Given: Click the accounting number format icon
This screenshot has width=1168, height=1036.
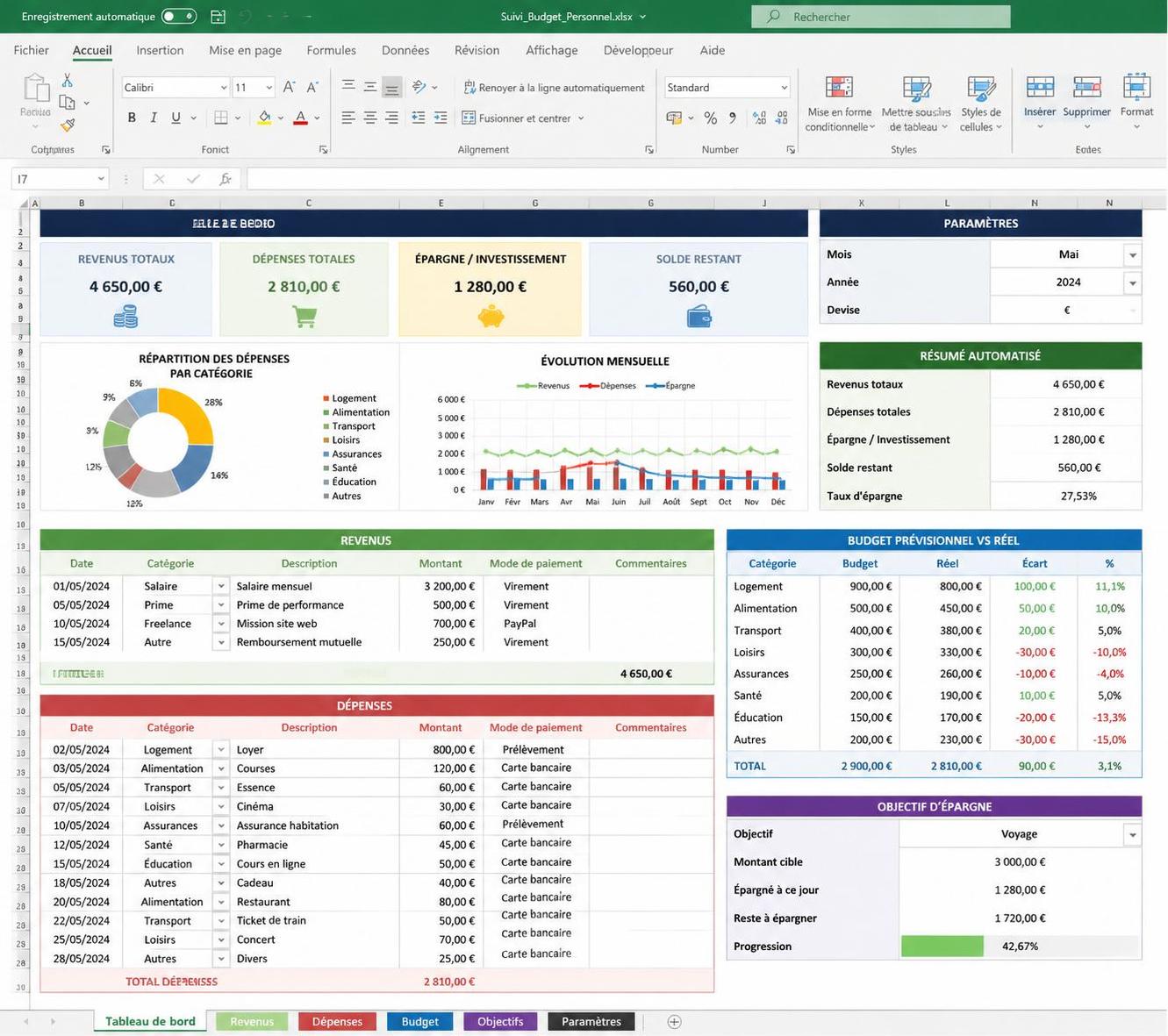Looking at the screenshot, I should [x=674, y=118].
